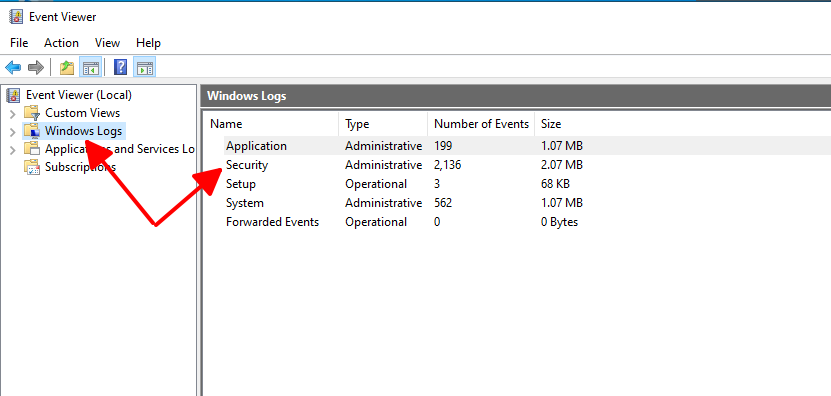831x396 pixels.
Task: Expand the Windows Logs tree node
Action: [x=13, y=131]
